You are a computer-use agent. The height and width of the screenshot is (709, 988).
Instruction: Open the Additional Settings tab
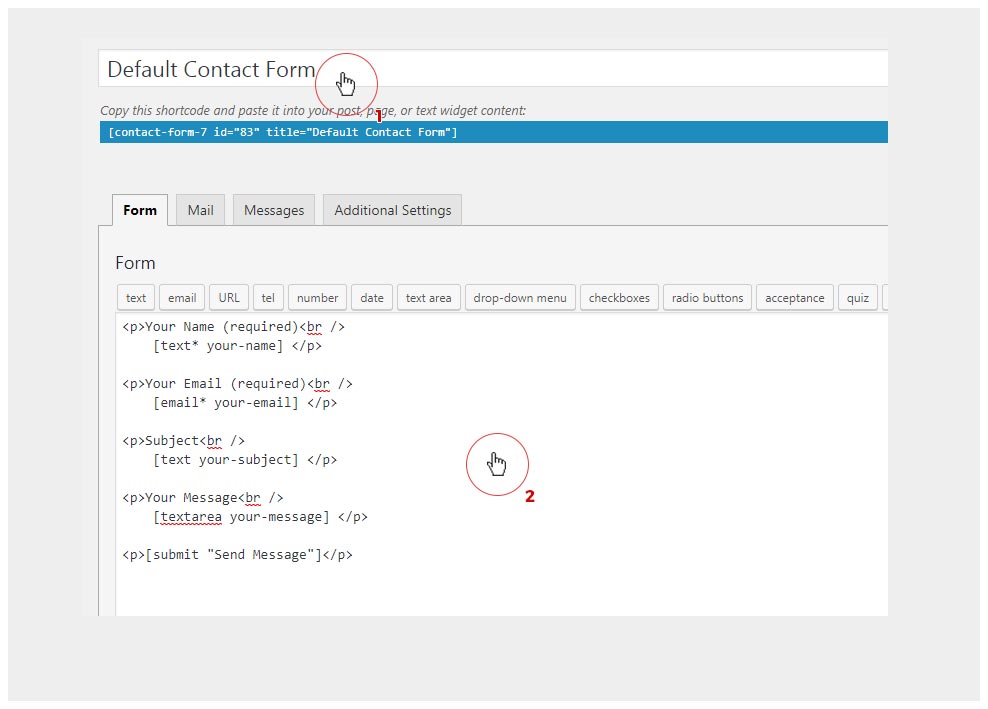392,210
